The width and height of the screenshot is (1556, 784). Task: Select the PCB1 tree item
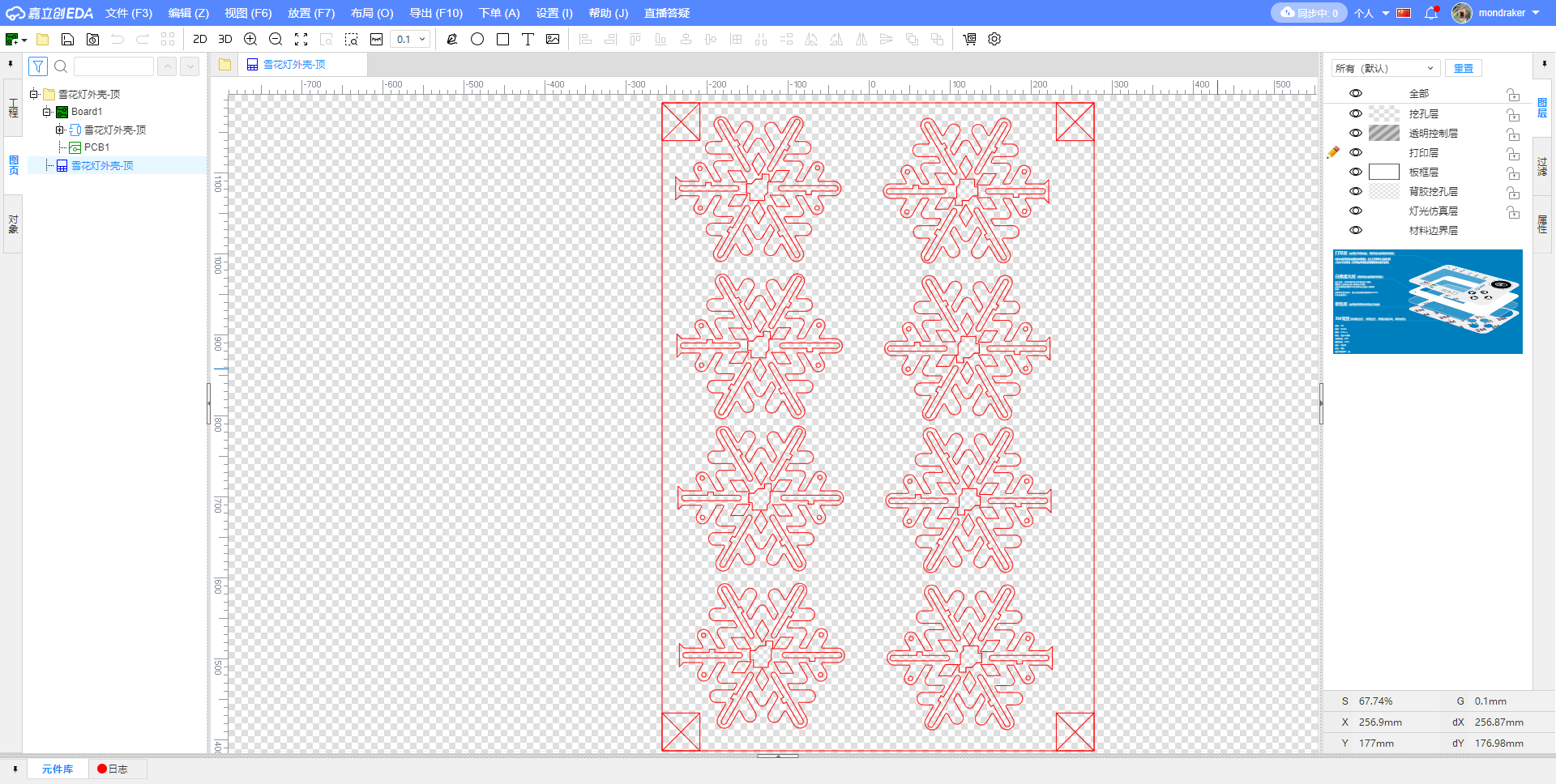pos(96,147)
